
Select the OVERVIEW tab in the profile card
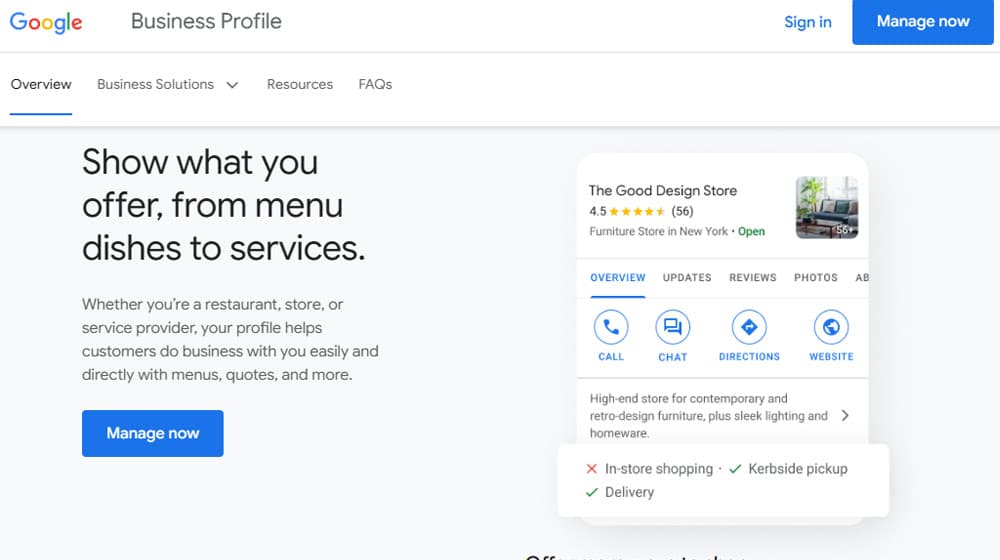pos(617,277)
